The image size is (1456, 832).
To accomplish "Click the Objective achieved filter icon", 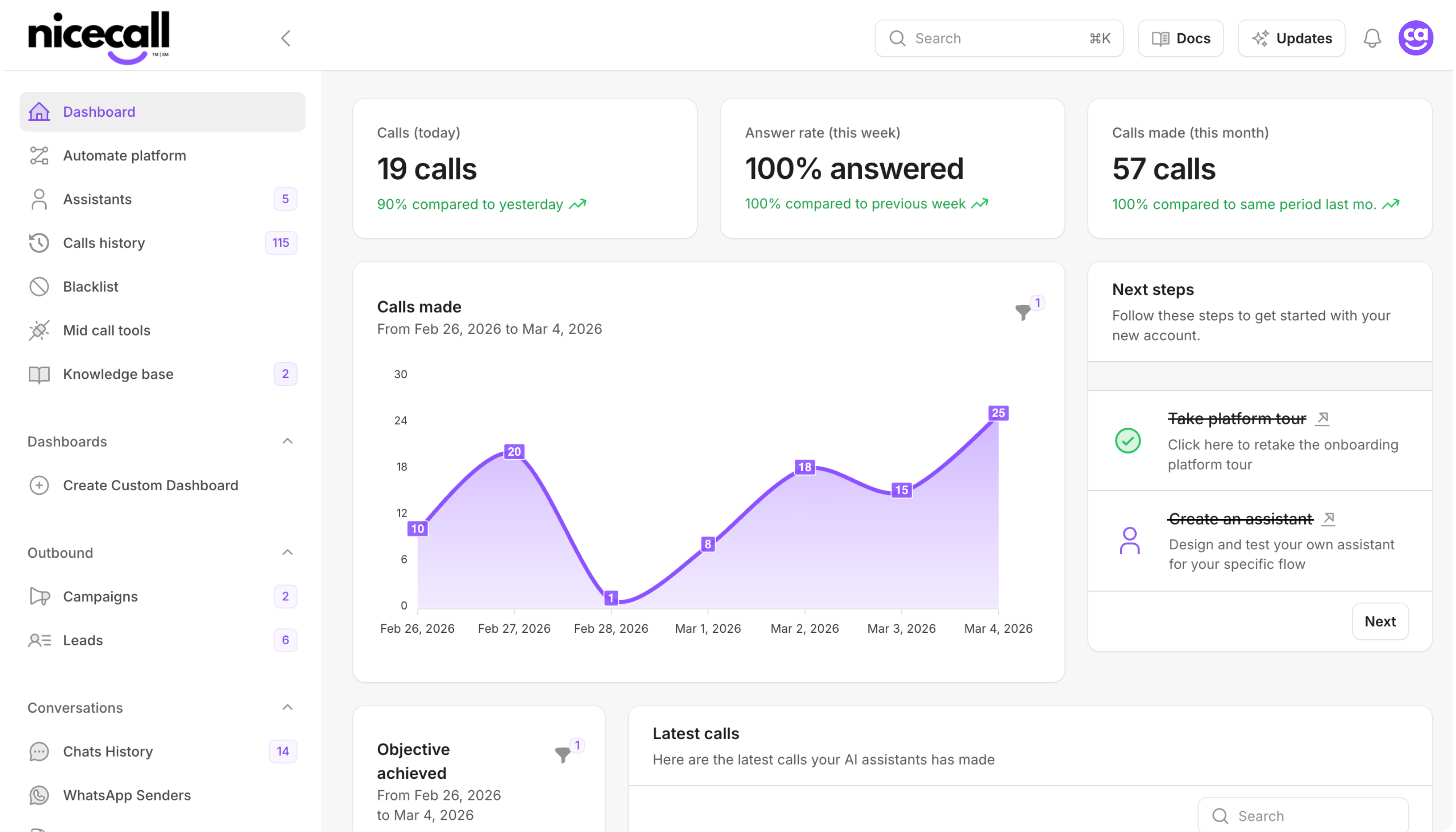I will click(562, 754).
